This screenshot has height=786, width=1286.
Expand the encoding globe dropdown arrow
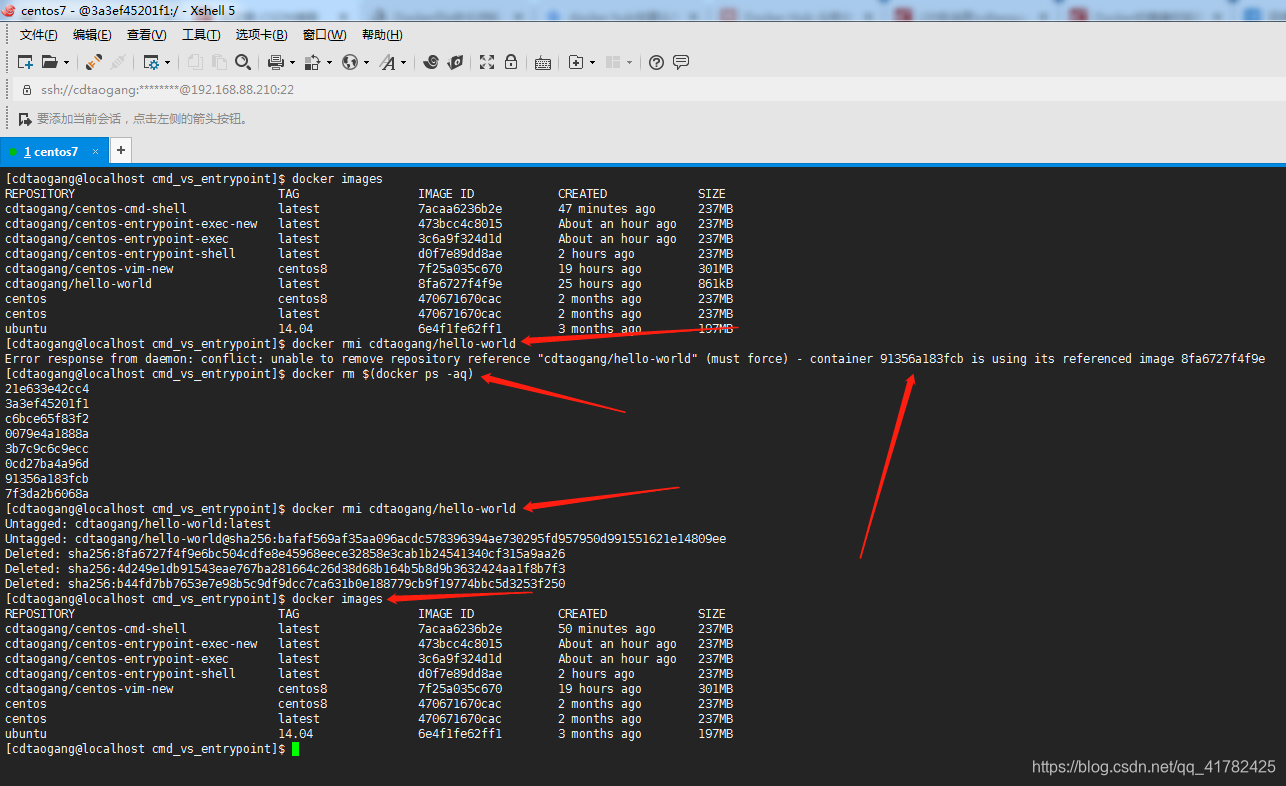click(x=366, y=62)
